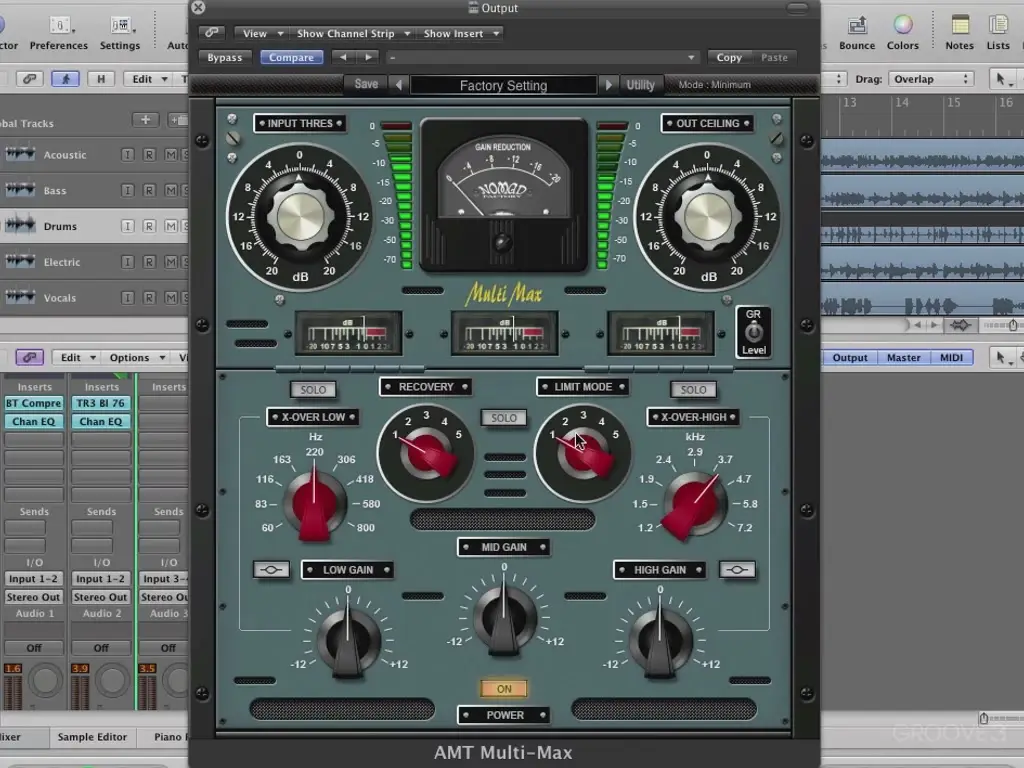Click the low band link icon beside LOW GAIN

(x=271, y=570)
